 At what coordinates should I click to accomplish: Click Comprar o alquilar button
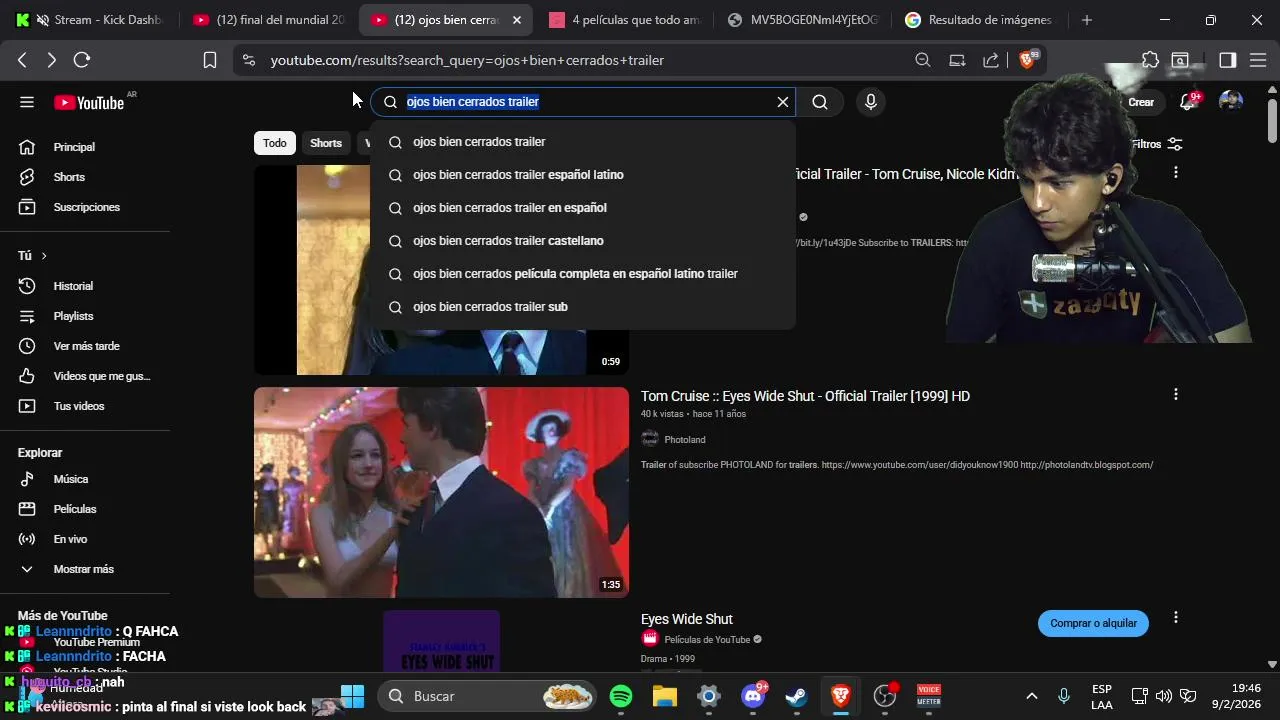(1093, 623)
